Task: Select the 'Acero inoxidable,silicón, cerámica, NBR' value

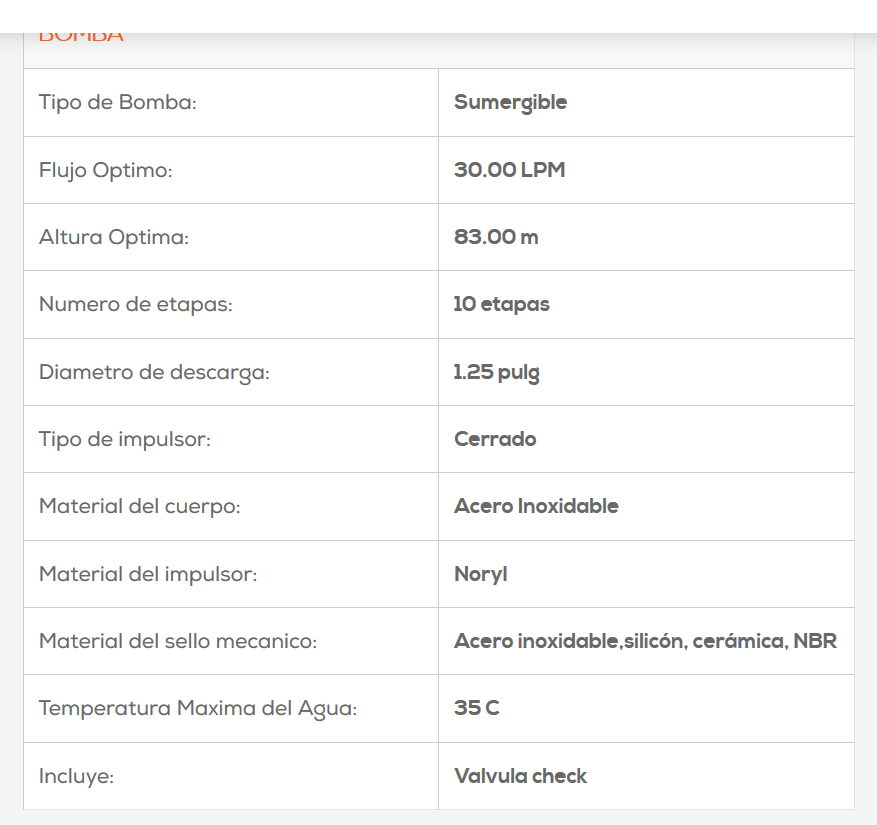Action: click(x=645, y=641)
